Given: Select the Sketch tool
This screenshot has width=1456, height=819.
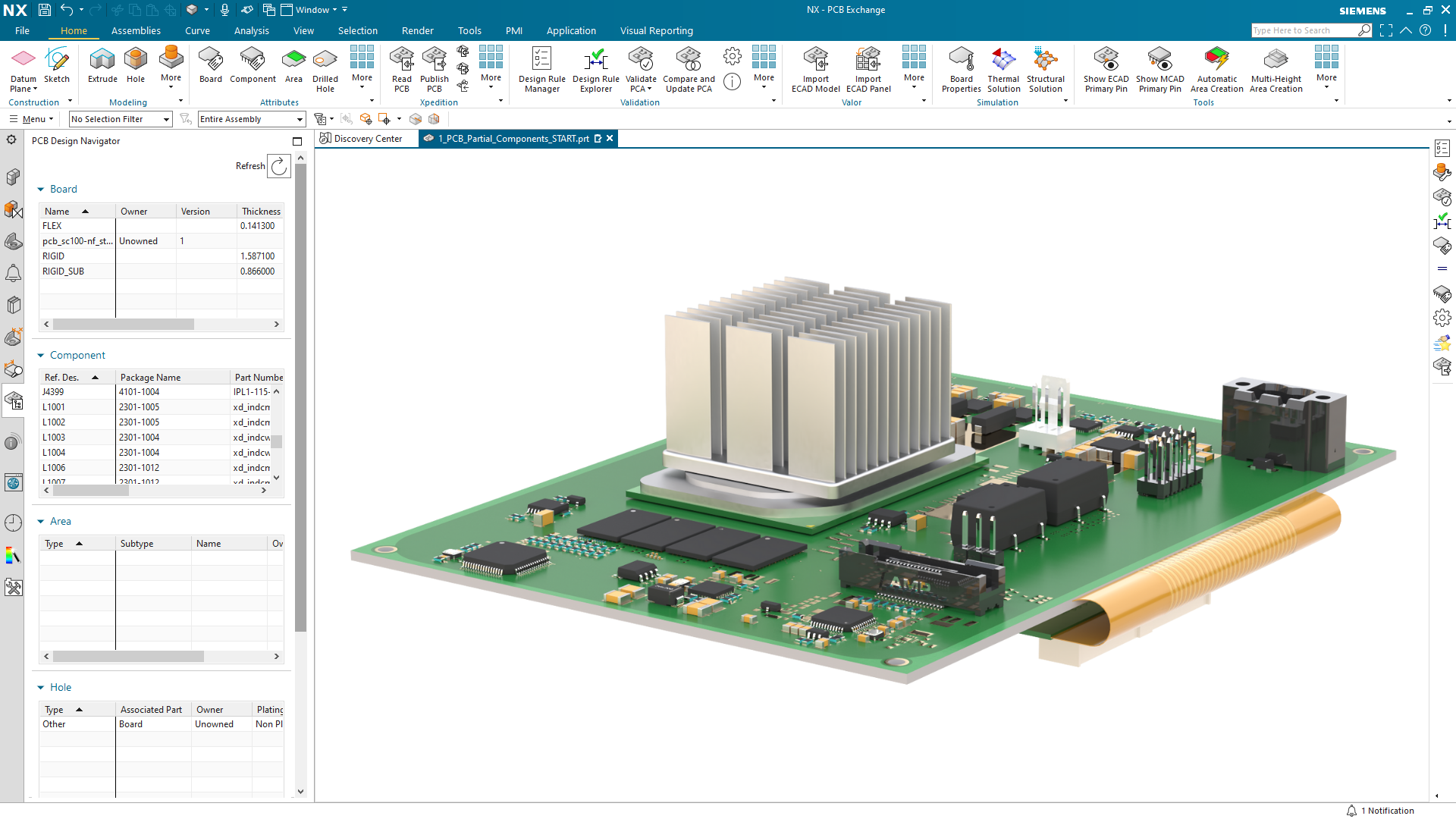Looking at the screenshot, I should tap(58, 68).
